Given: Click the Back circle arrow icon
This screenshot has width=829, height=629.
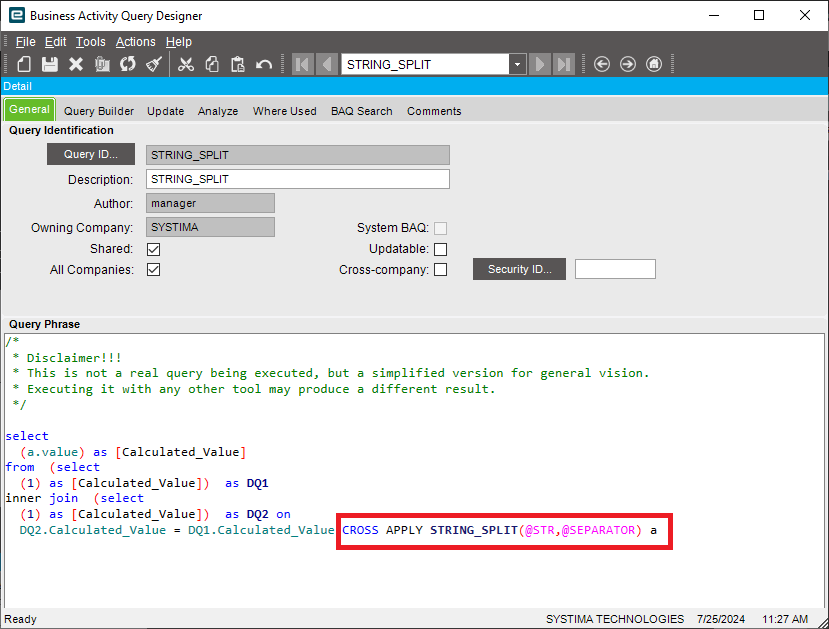Looking at the screenshot, I should pos(602,64).
